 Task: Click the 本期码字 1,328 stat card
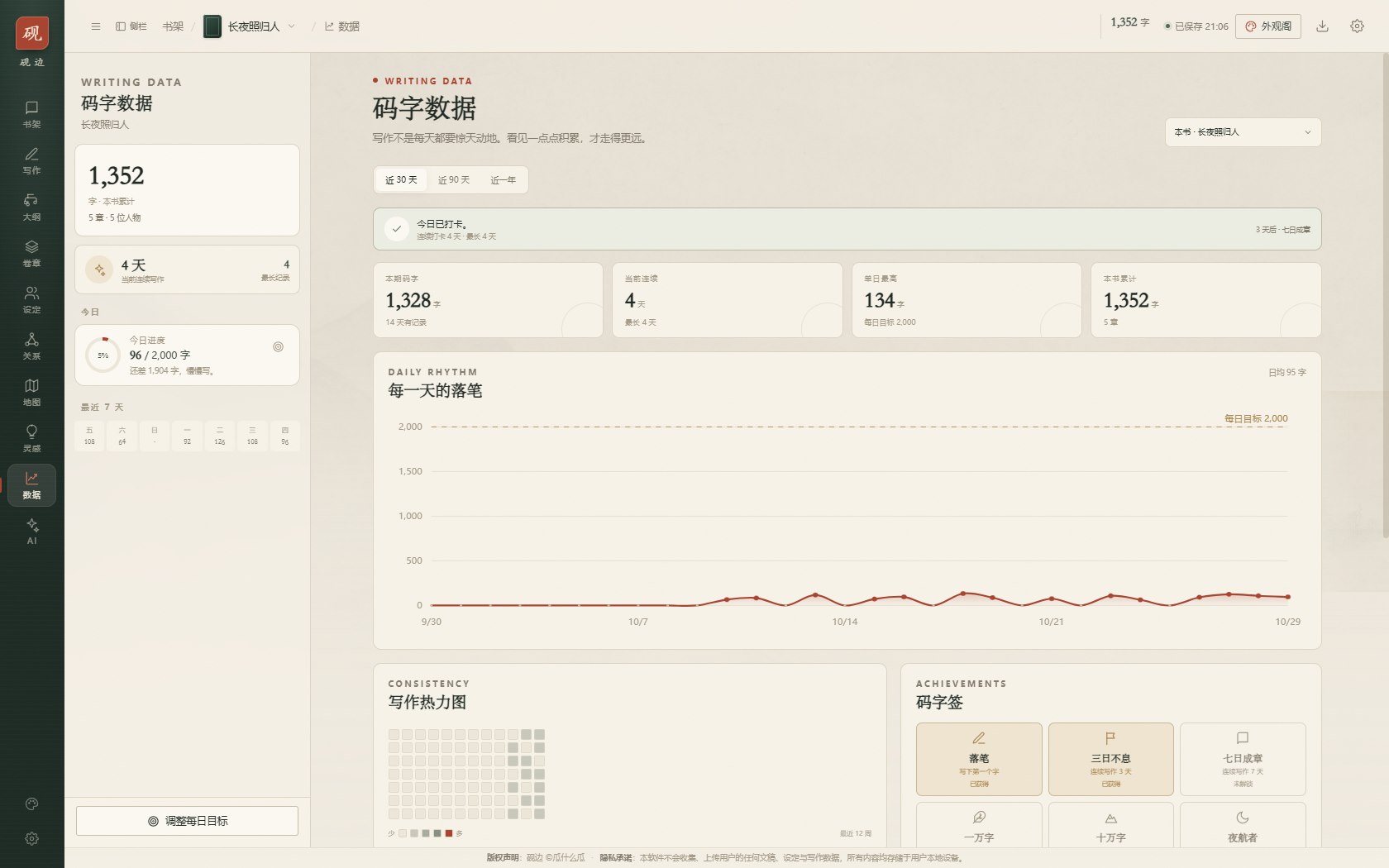[x=488, y=300]
